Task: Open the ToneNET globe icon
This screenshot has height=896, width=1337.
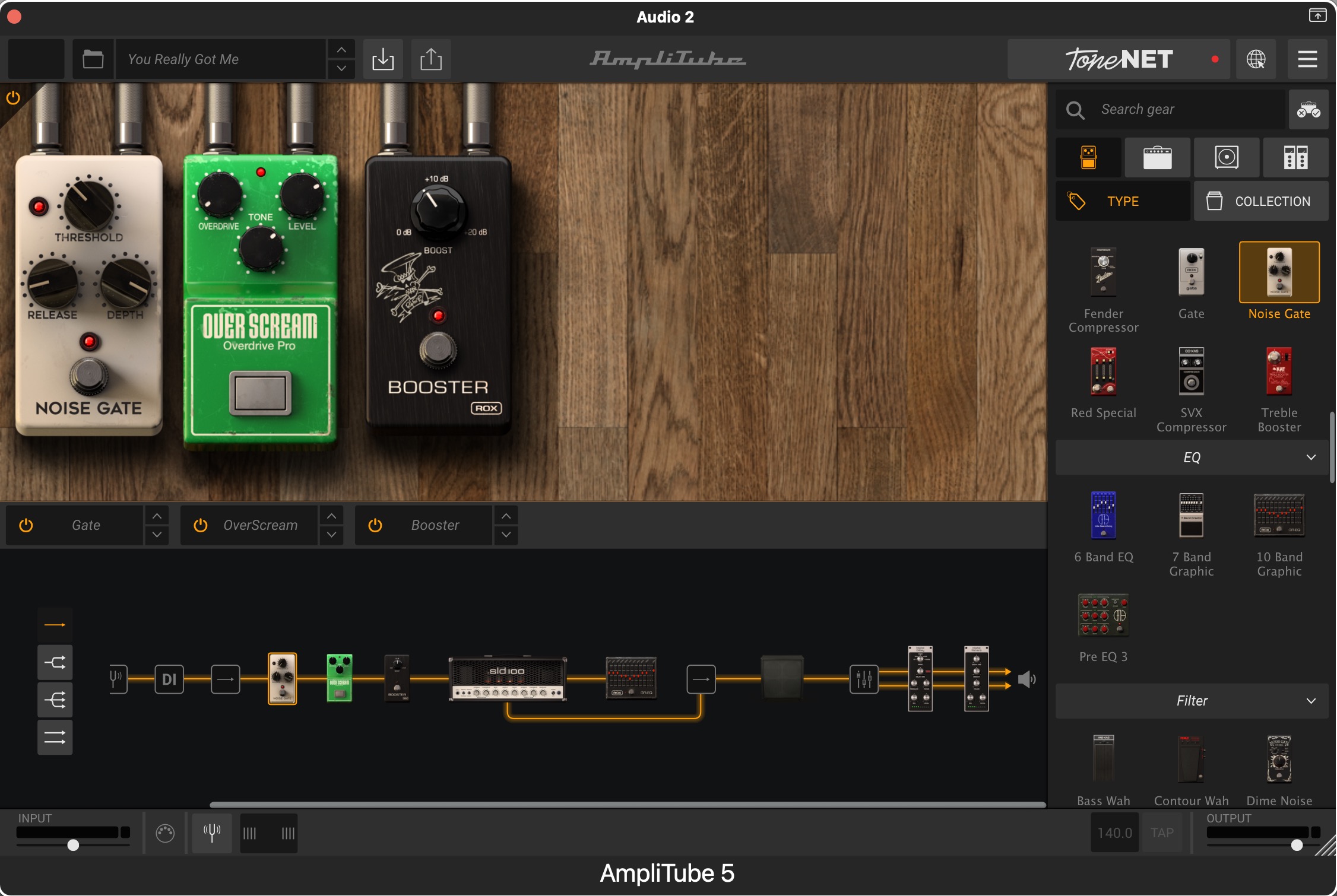Action: pyautogui.click(x=1256, y=59)
